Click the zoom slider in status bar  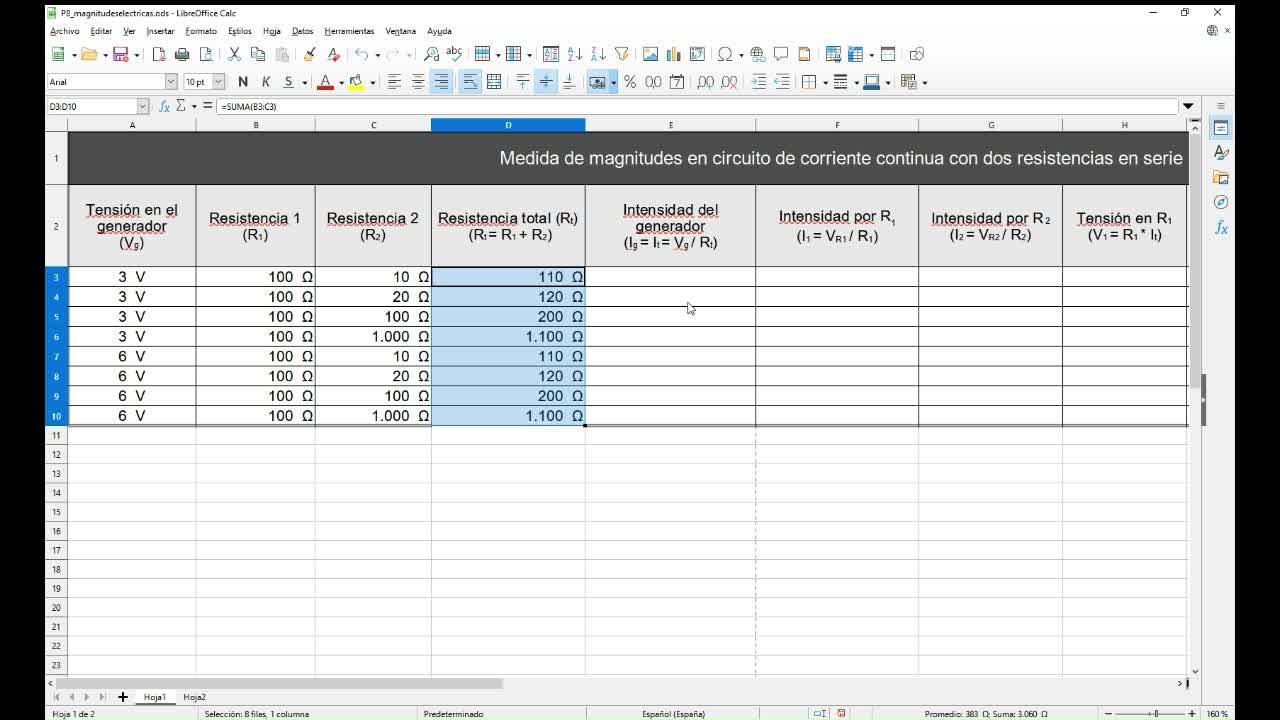click(1155, 714)
